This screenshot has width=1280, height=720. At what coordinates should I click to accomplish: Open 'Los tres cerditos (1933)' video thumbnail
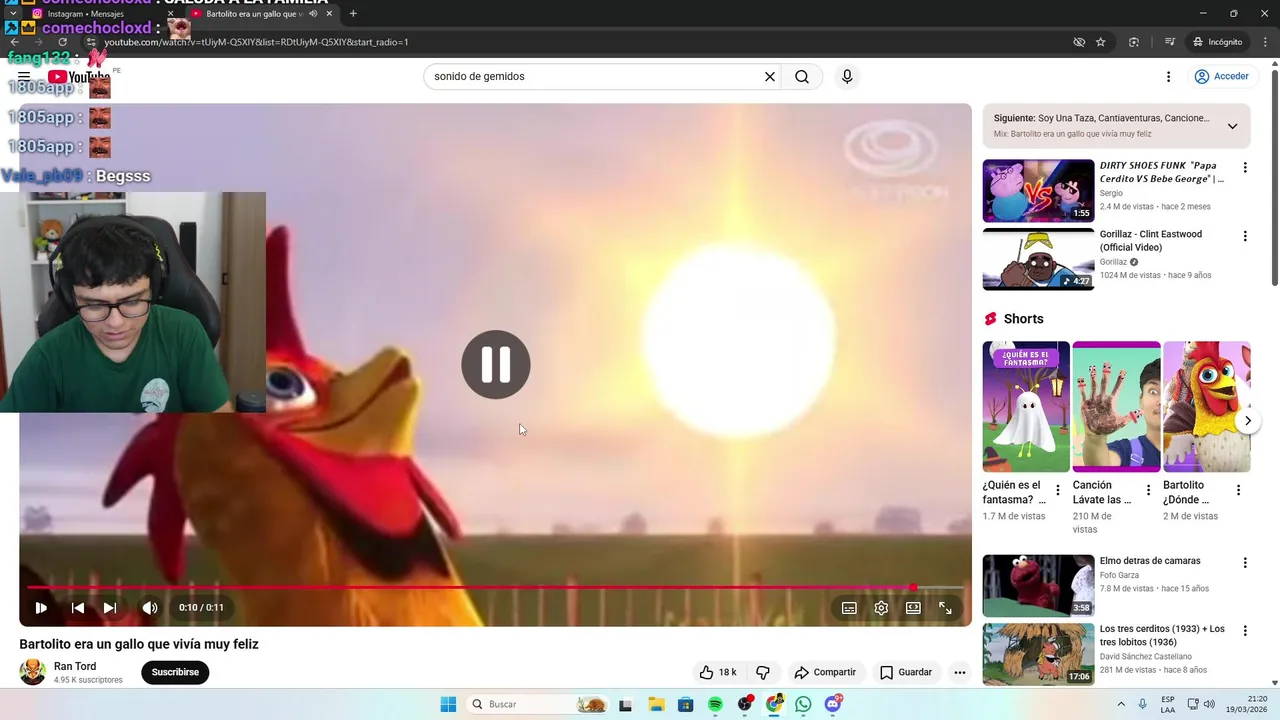[x=1038, y=654]
